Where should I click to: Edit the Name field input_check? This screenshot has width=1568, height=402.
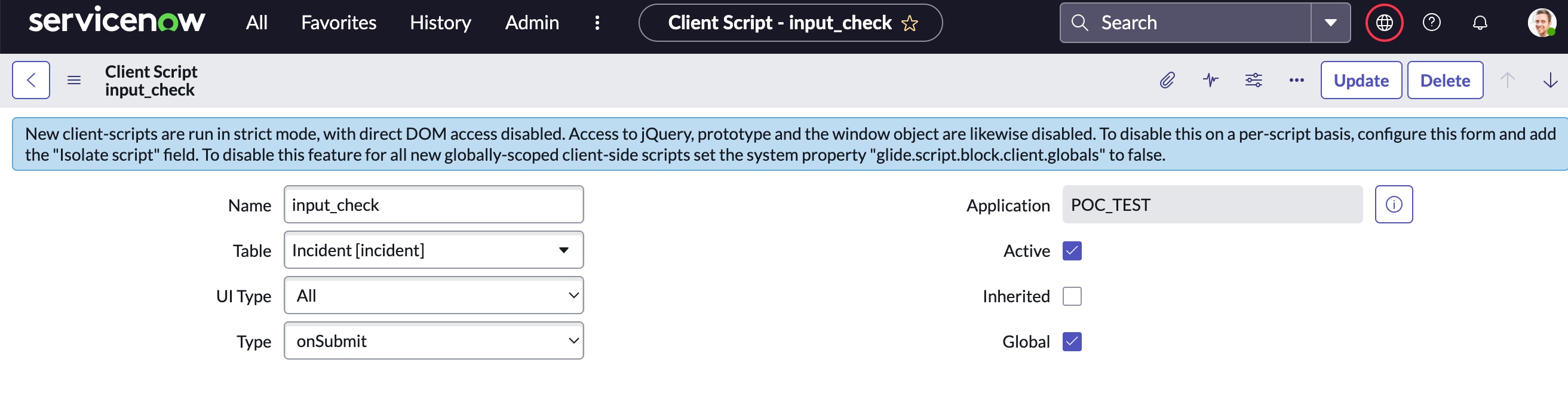(434, 205)
